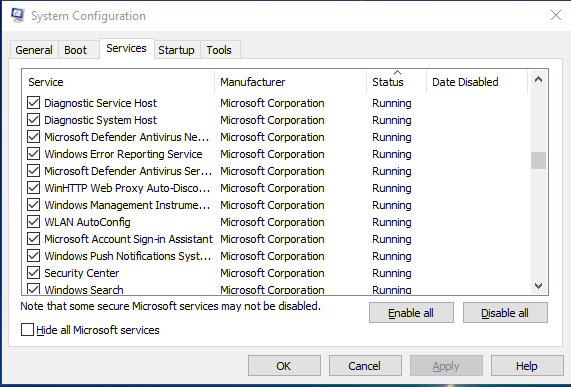Toggle Microsoft Defender Antivirus Ser... checkbox

34,171
